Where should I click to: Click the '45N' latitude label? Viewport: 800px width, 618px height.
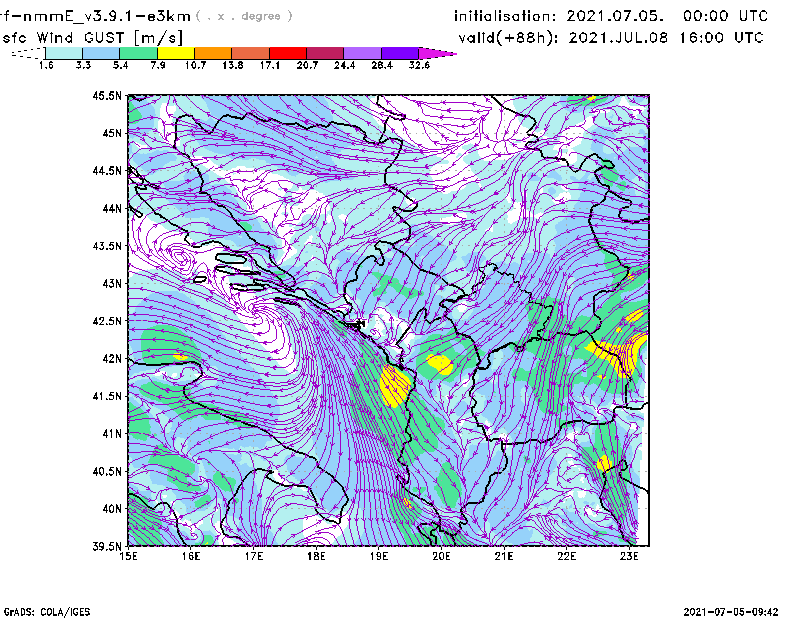click(x=112, y=133)
